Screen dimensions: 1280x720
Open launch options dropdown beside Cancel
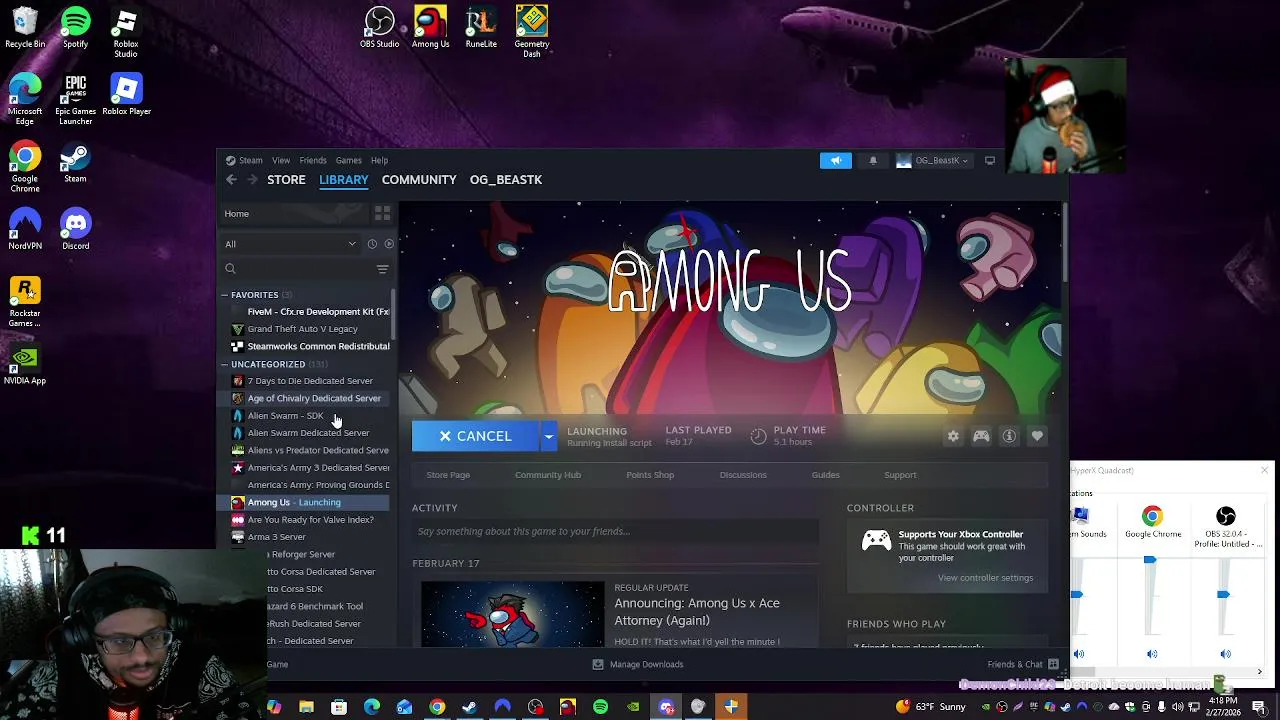[x=548, y=436]
